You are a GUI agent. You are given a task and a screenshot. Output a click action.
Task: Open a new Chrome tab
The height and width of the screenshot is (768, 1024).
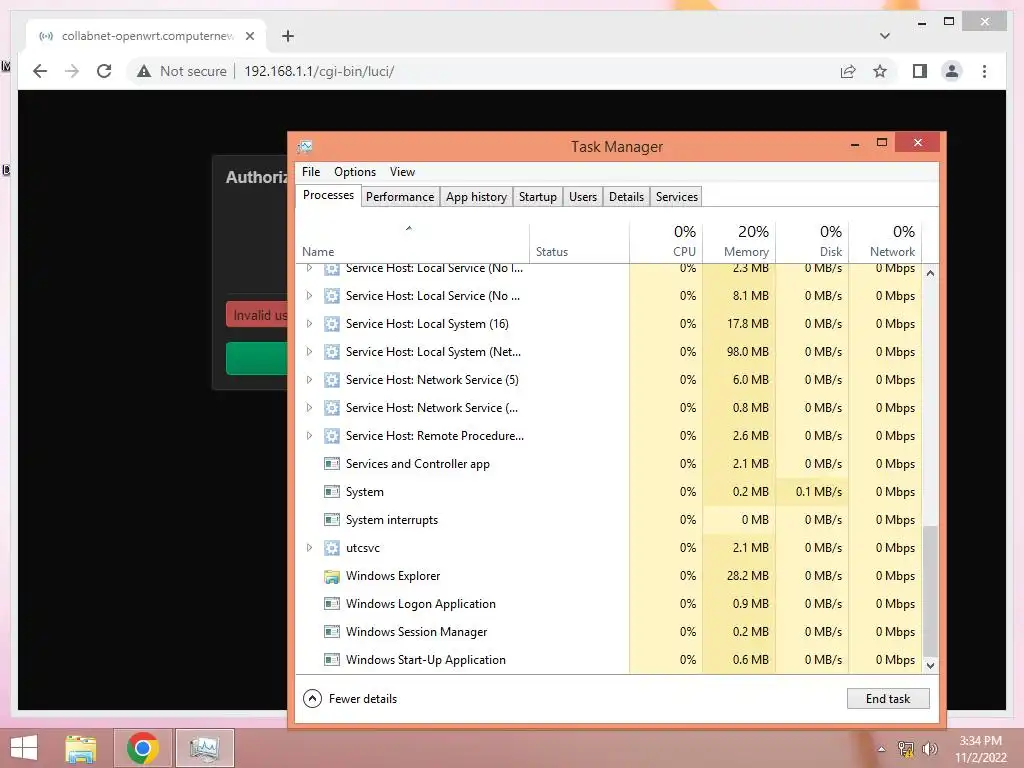pos(288,36)
